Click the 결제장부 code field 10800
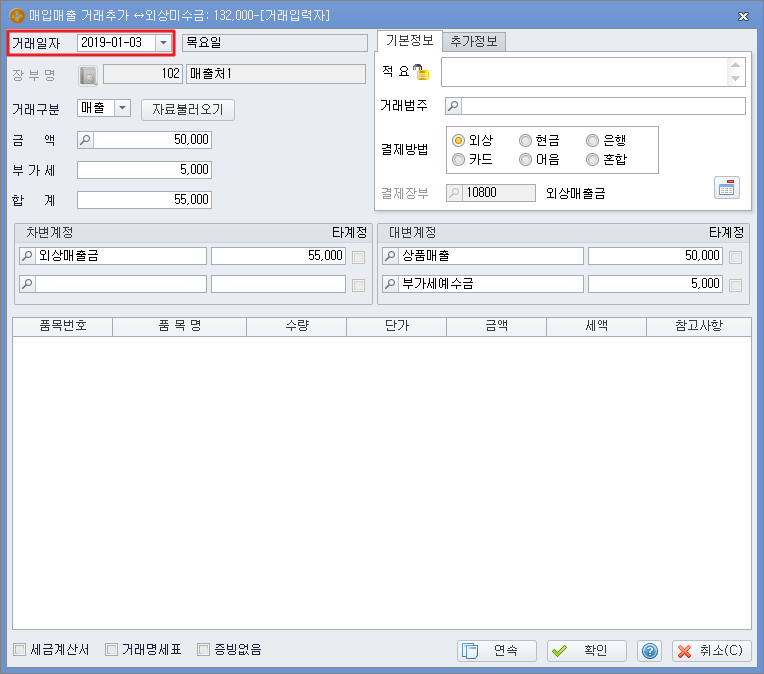 coord(498,193)
